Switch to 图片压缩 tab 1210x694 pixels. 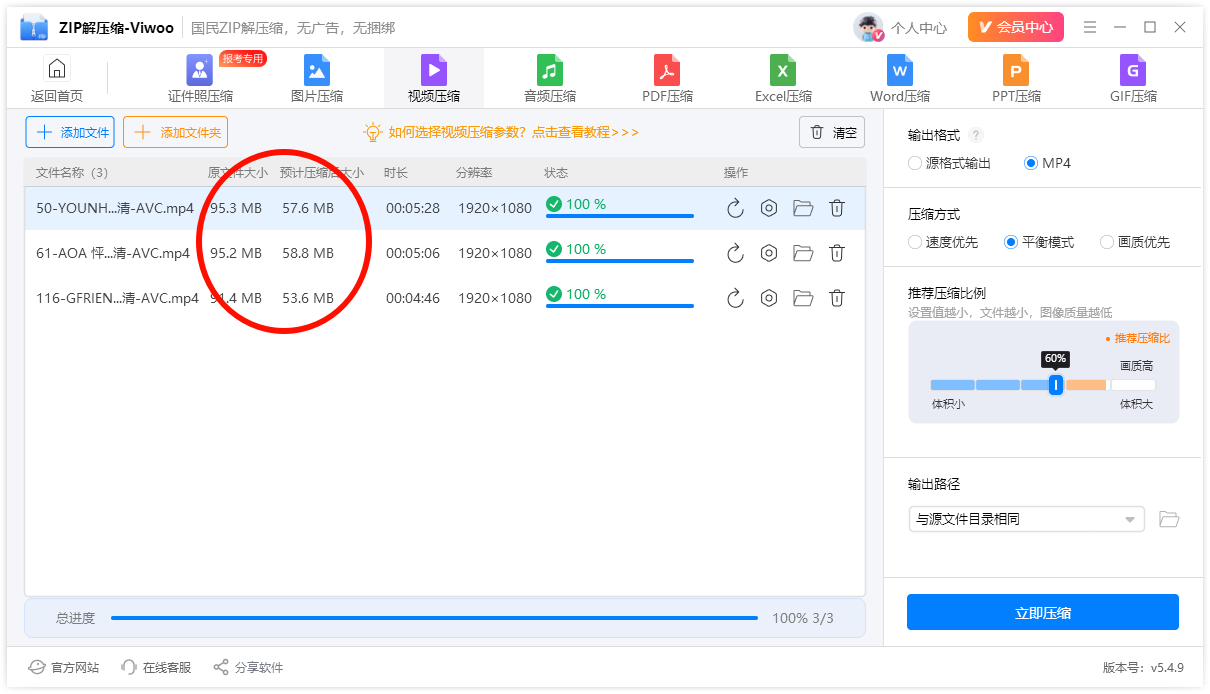click(317, 79)
